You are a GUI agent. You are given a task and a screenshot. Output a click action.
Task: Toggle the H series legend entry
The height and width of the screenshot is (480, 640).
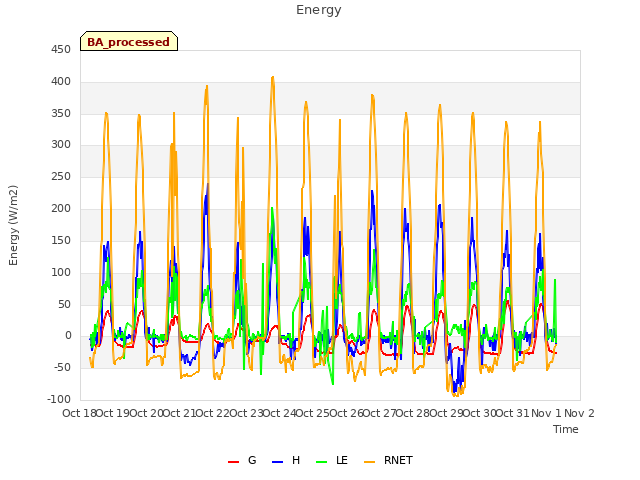point(286,460)
